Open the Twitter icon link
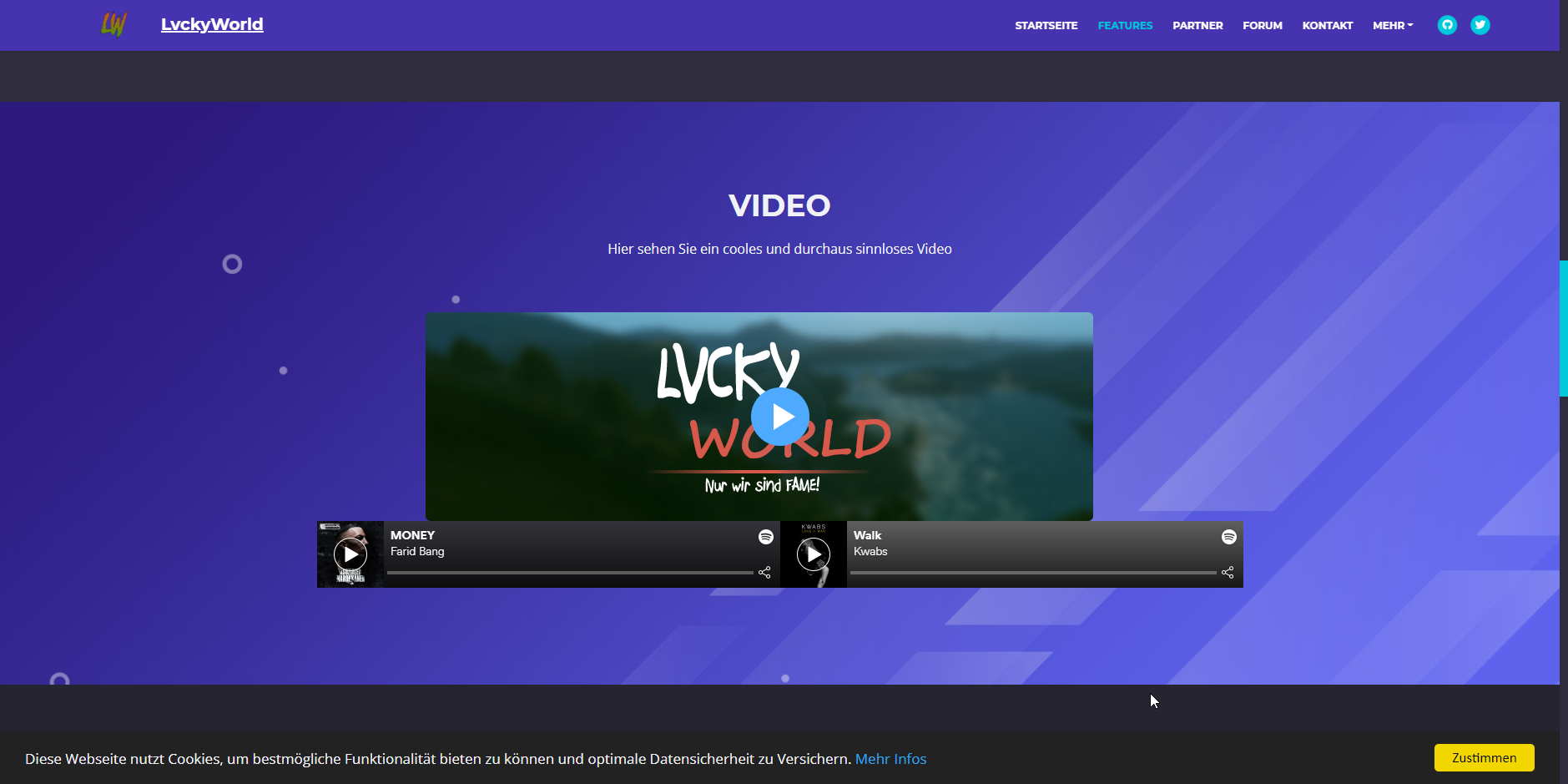The image size is (1568, 784). pyautogui.click(x=1480, y=25)
